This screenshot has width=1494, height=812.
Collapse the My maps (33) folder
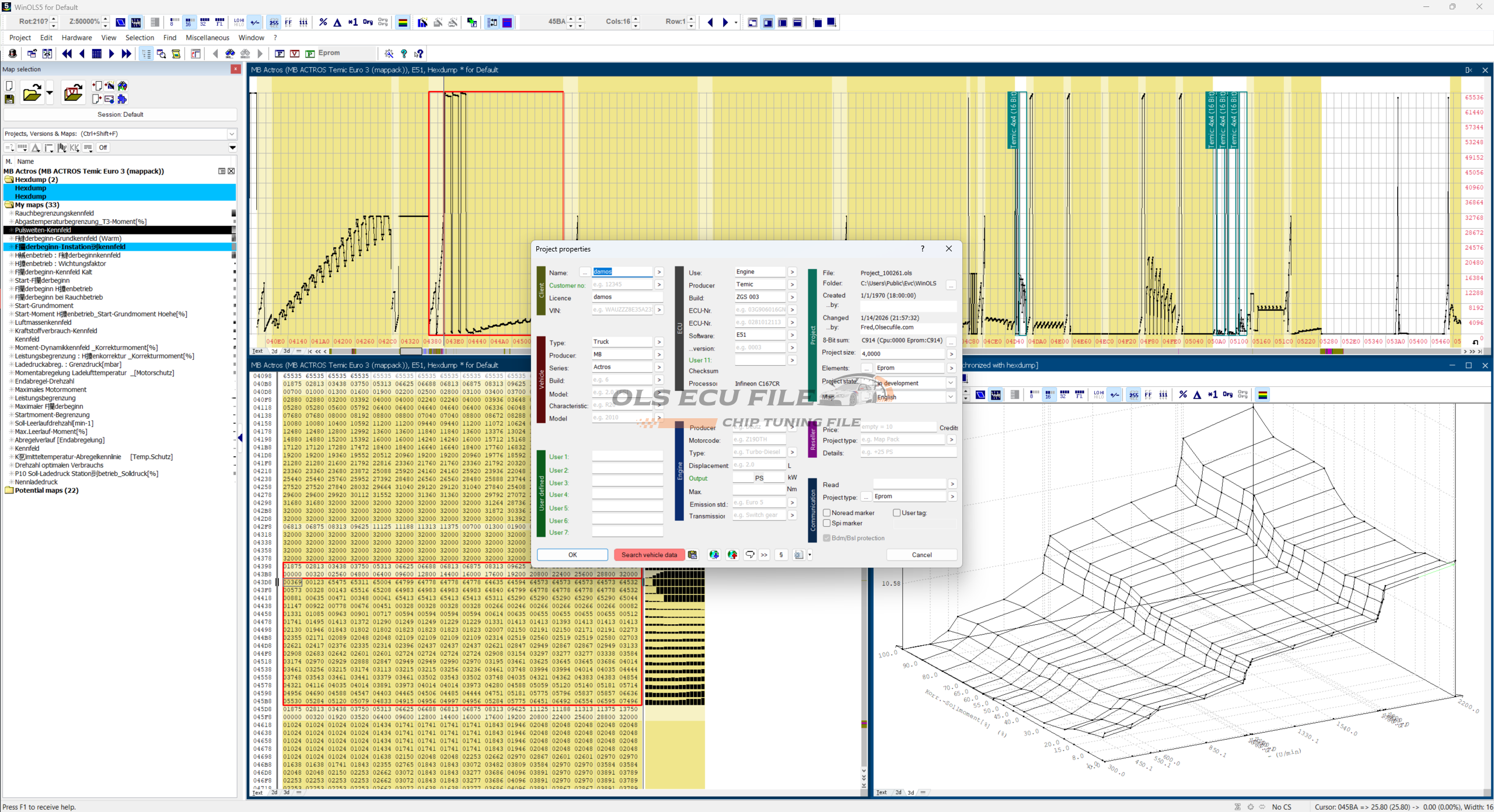9,205
